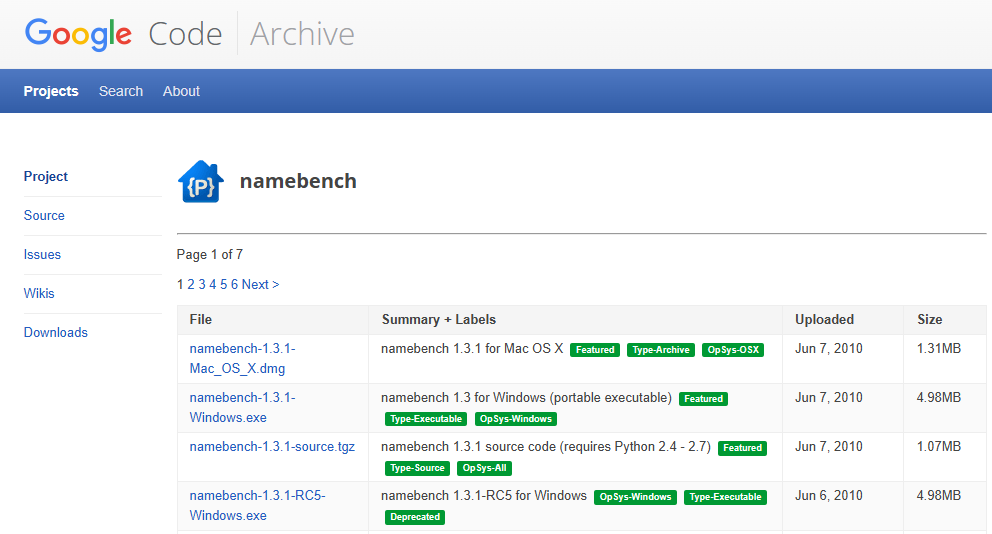Go to page 2 of downloads

(190, 285)
